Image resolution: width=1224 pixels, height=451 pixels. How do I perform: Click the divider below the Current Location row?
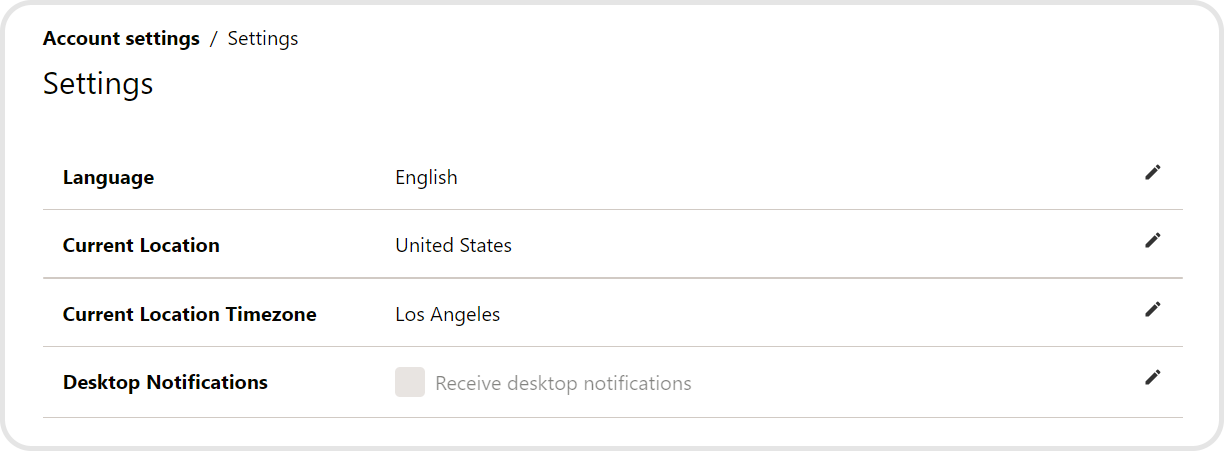point(612,278)
